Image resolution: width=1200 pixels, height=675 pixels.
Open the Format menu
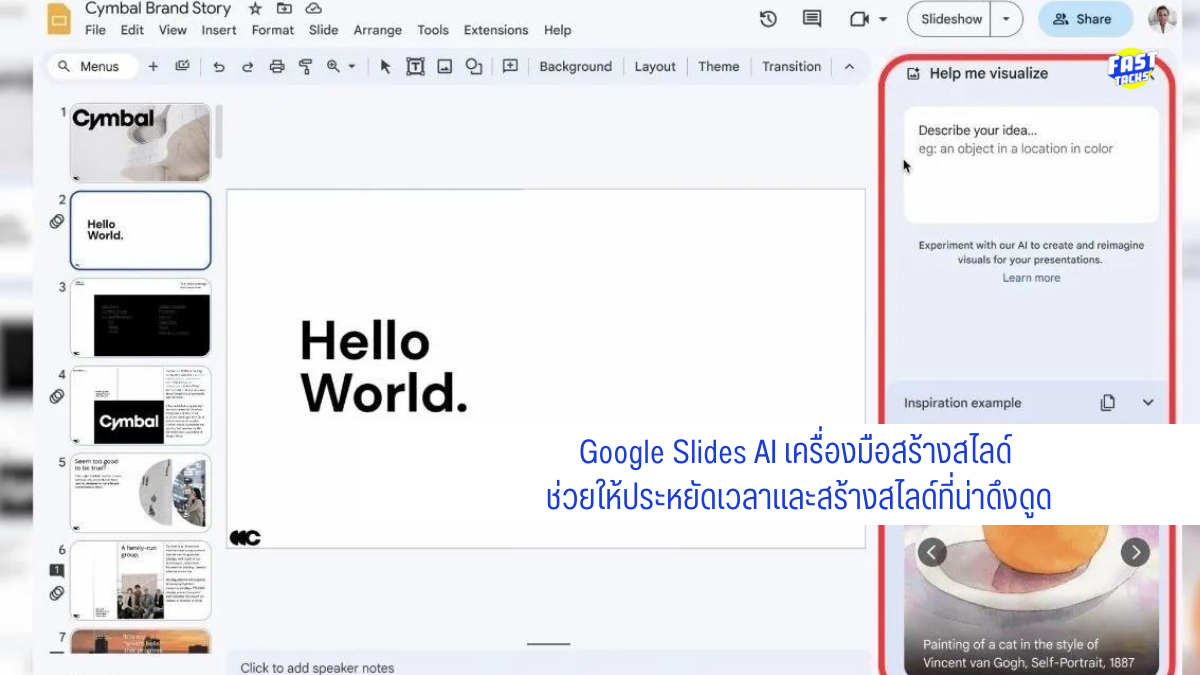(272, 30)
